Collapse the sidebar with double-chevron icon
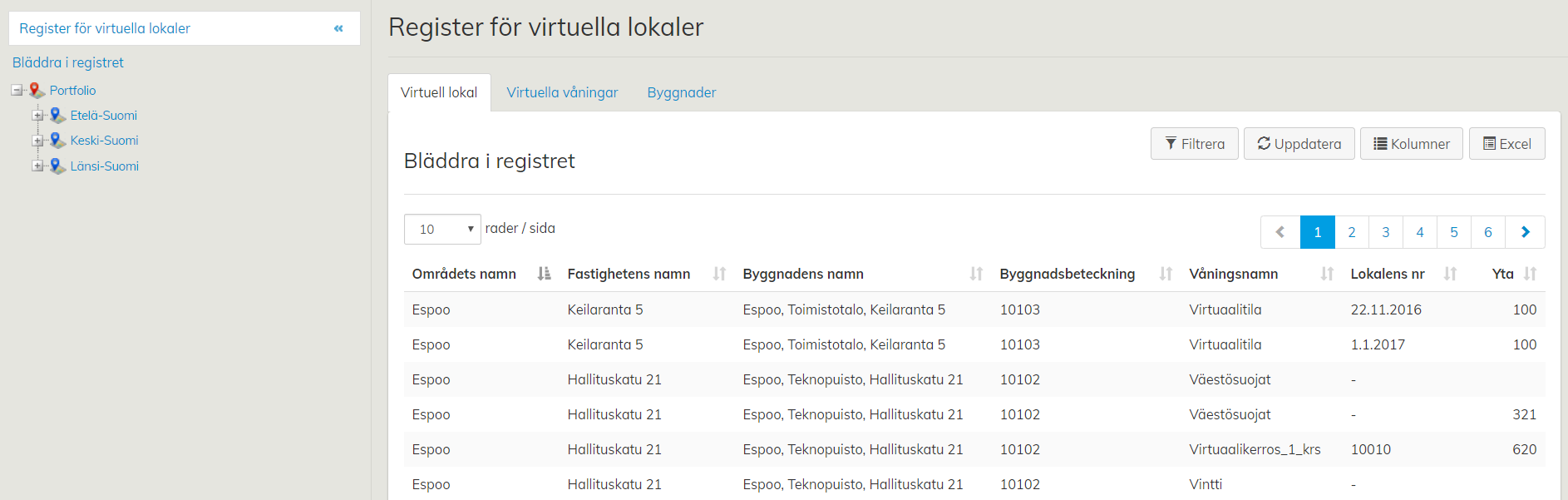The height and width of the screenshot is (500, 1568). pos(338,28)
